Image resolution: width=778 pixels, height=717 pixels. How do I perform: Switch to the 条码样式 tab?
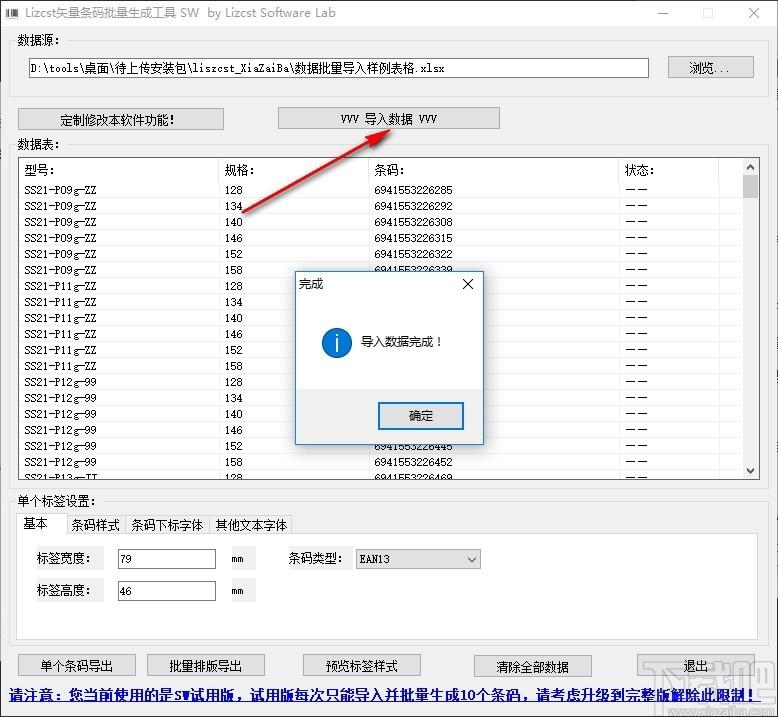(x=95, y=525)
